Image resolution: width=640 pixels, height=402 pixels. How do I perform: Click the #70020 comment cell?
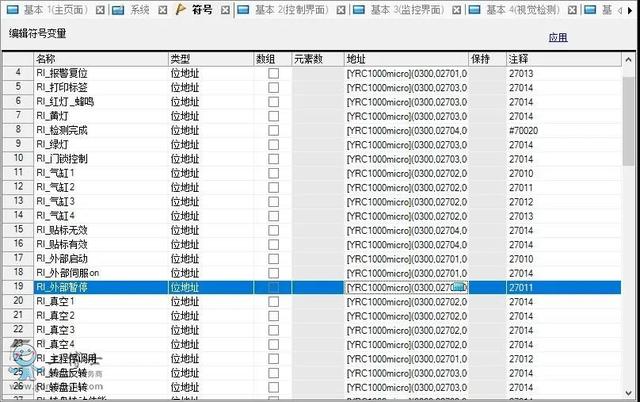[x=564, y=131]
